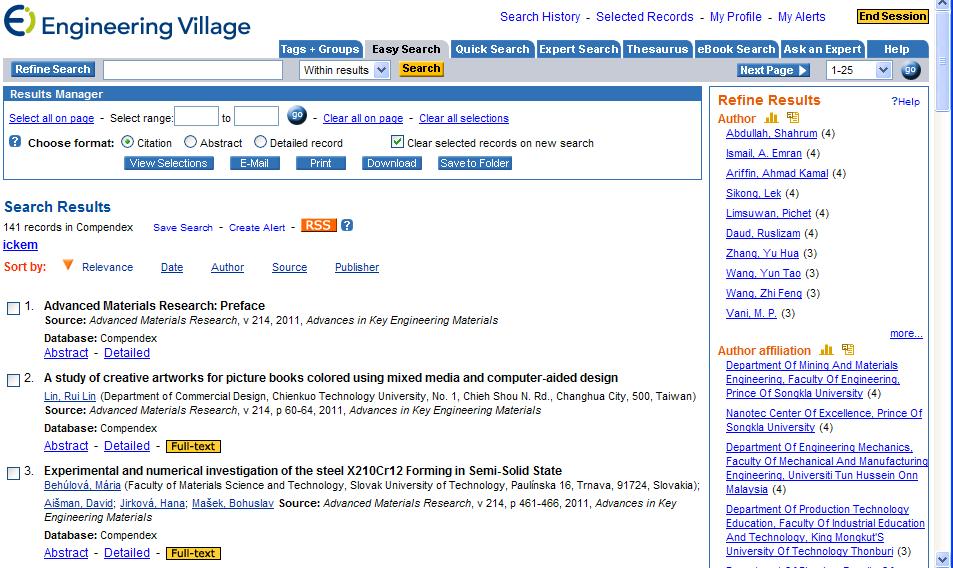
Task: Switch to Expert Search tab
Action: click(x=579, y=49)
